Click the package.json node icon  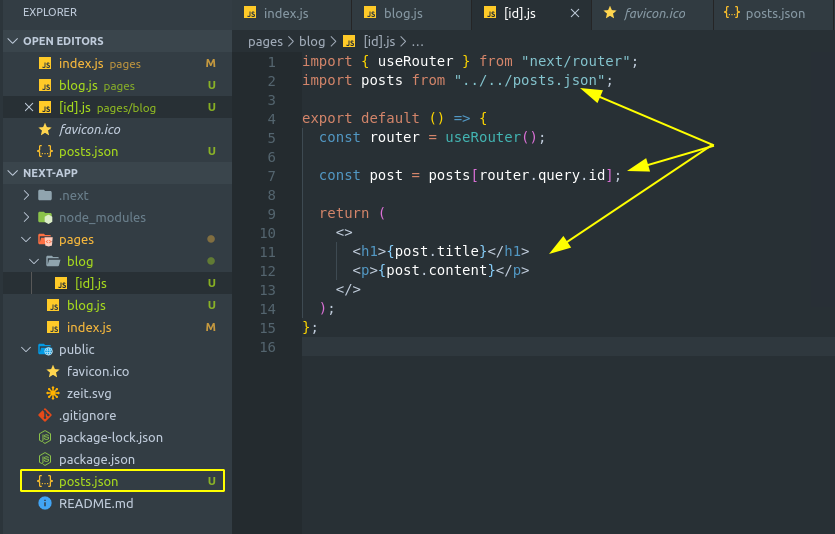point(45,459)
